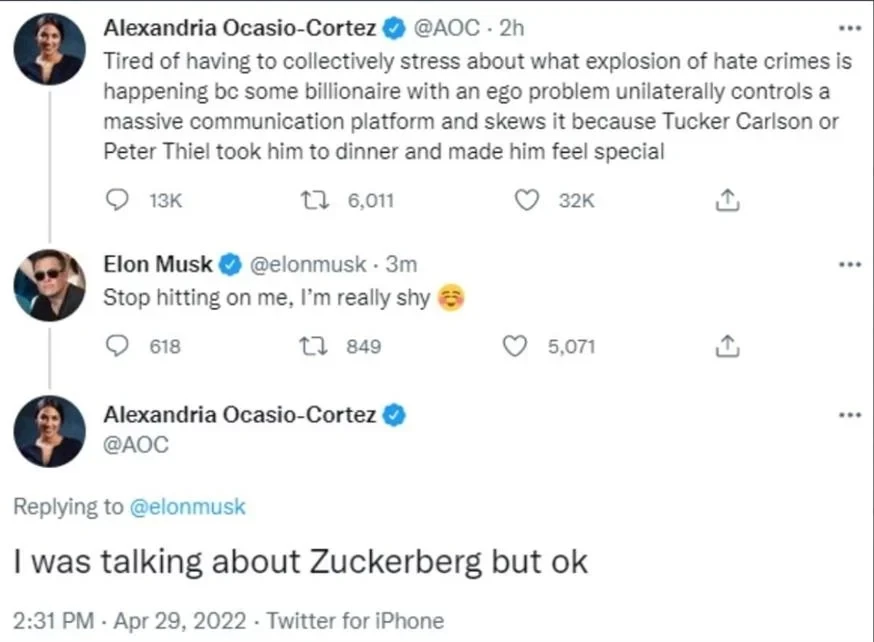Click the verified badge on AOC's bottom tweet
Image resolution: width=874 pixels, height=642 pixels.
click(396, 414)
